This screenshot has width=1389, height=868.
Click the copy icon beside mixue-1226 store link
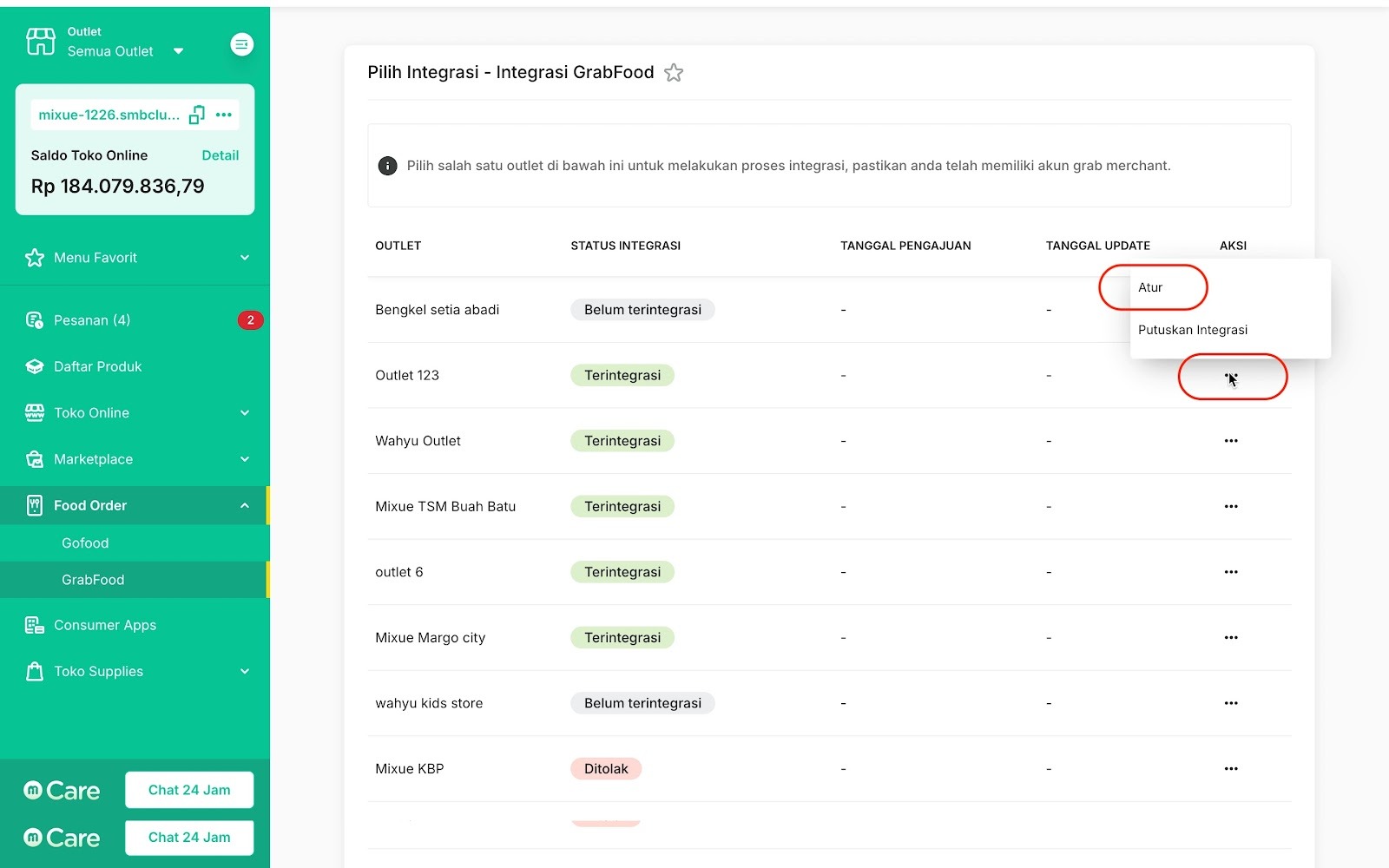tap(197, 115)
